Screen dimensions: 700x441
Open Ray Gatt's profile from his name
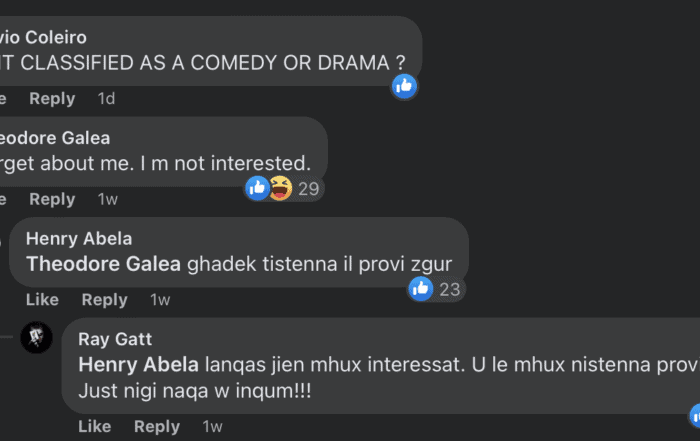tap(115, 339)
